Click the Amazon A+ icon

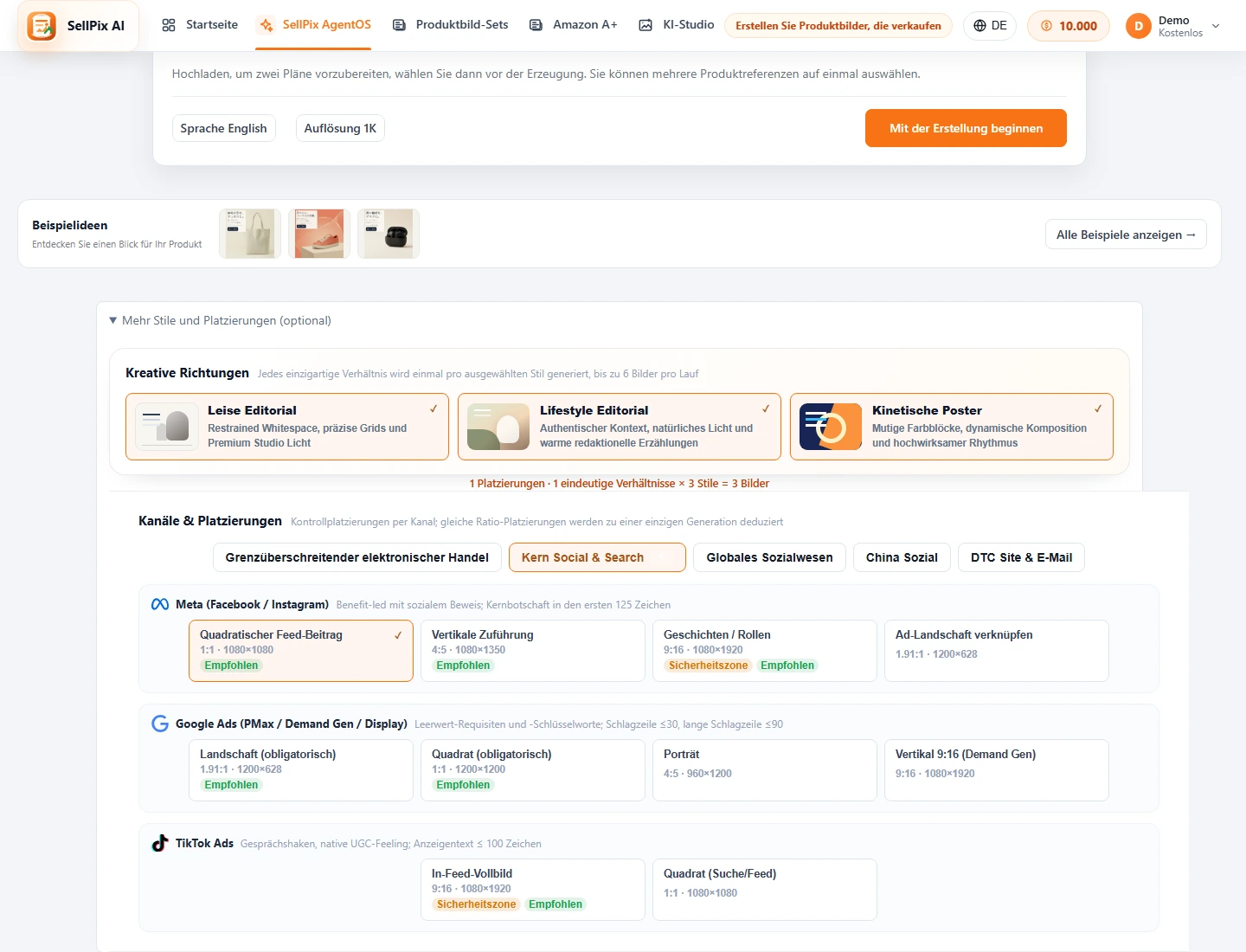[536, 25]
